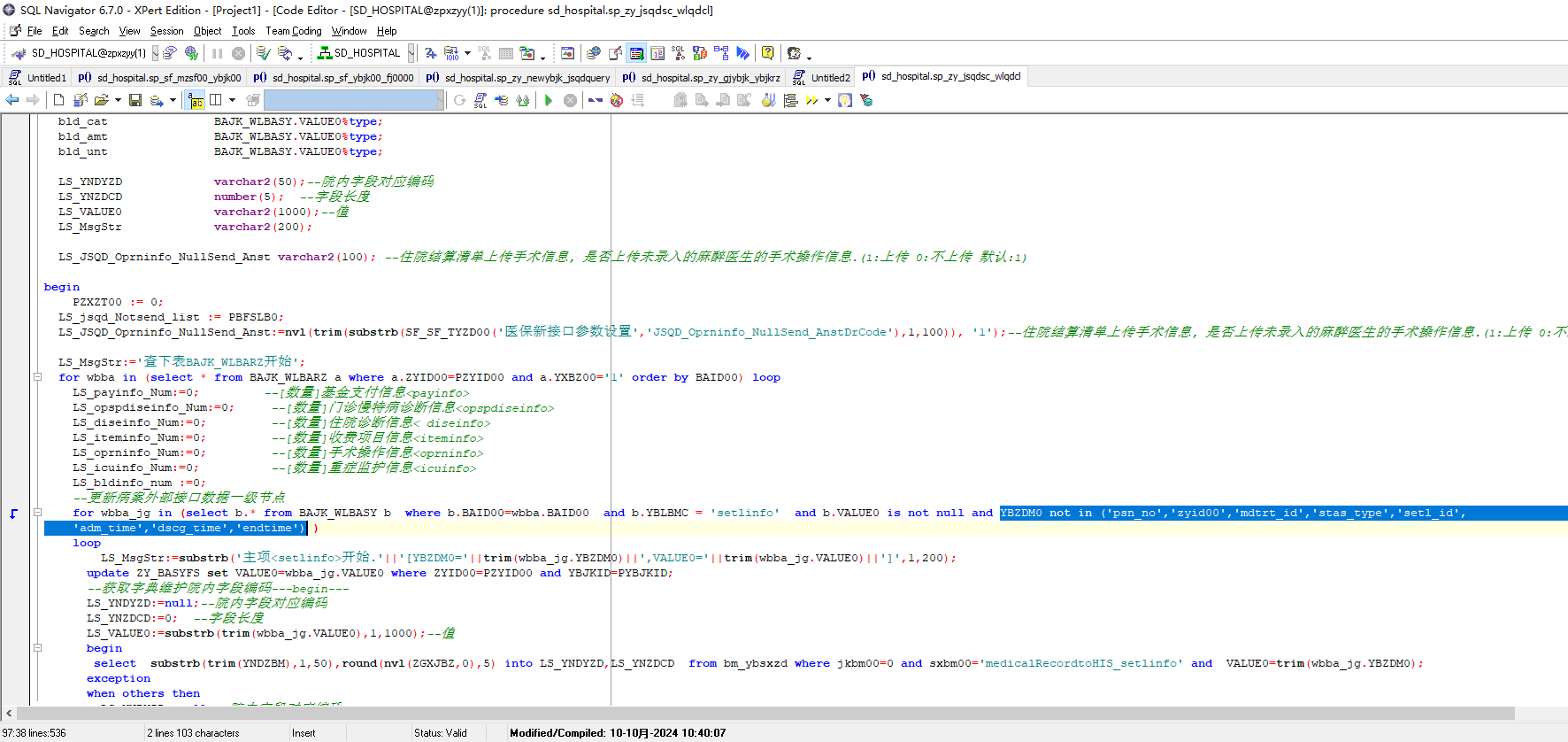Image resolution: width=1568 pixels, height=742 pixels.
Task: Click the yellow Help question mark icon
Action: point(767,53)
